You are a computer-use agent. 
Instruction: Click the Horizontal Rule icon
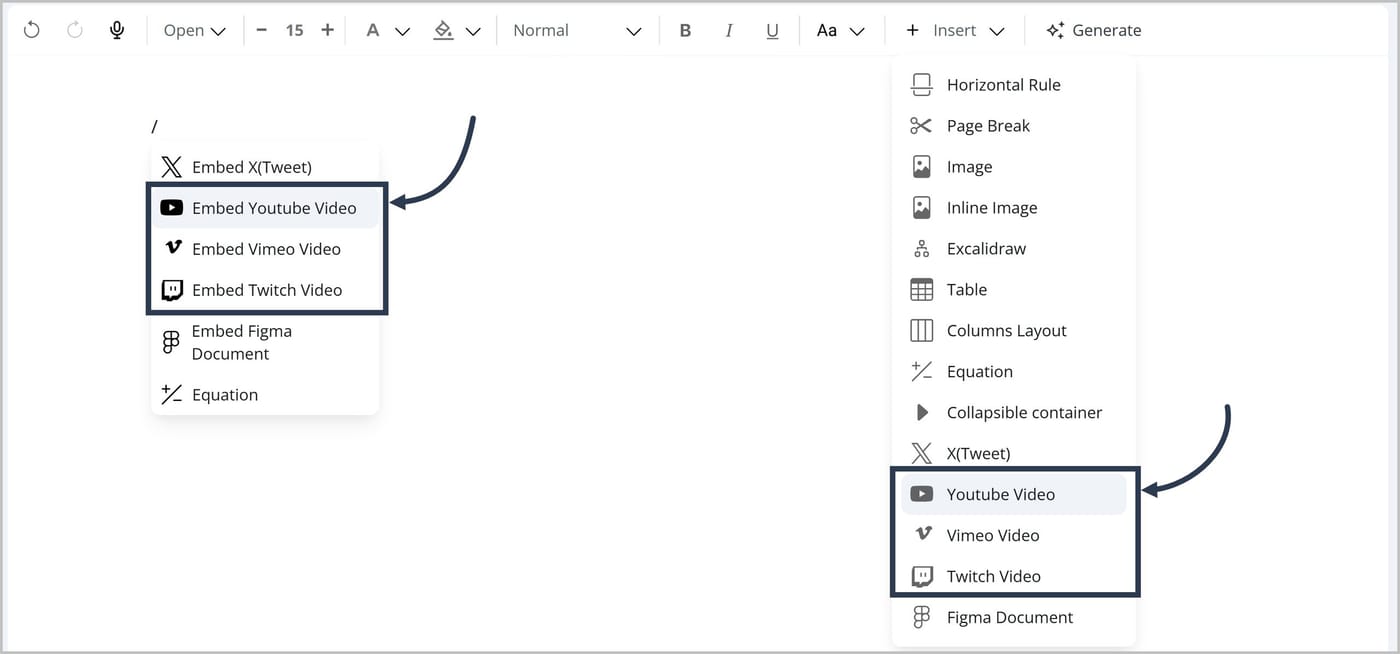point(922,85)
